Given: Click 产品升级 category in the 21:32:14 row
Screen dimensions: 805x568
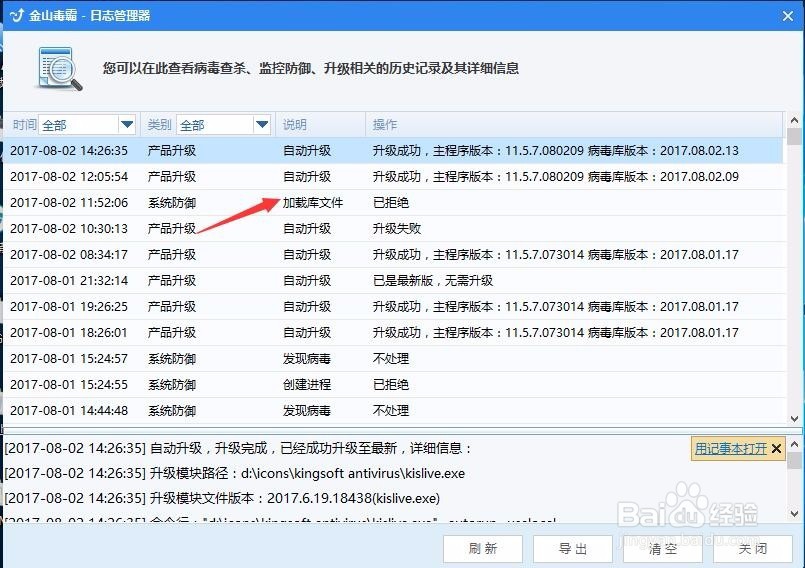Looking at the screenshot, I should pyautogui.click(x=172, y=280).
